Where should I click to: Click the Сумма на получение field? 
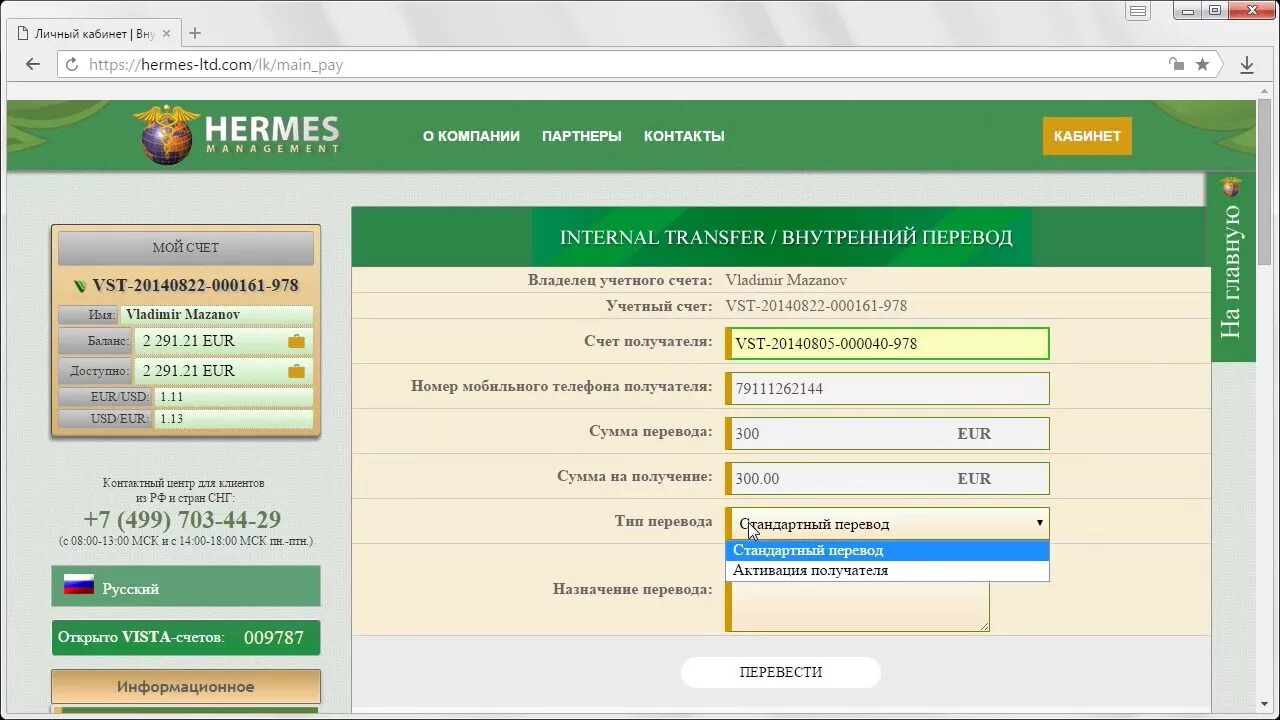(x=888, y=478)
